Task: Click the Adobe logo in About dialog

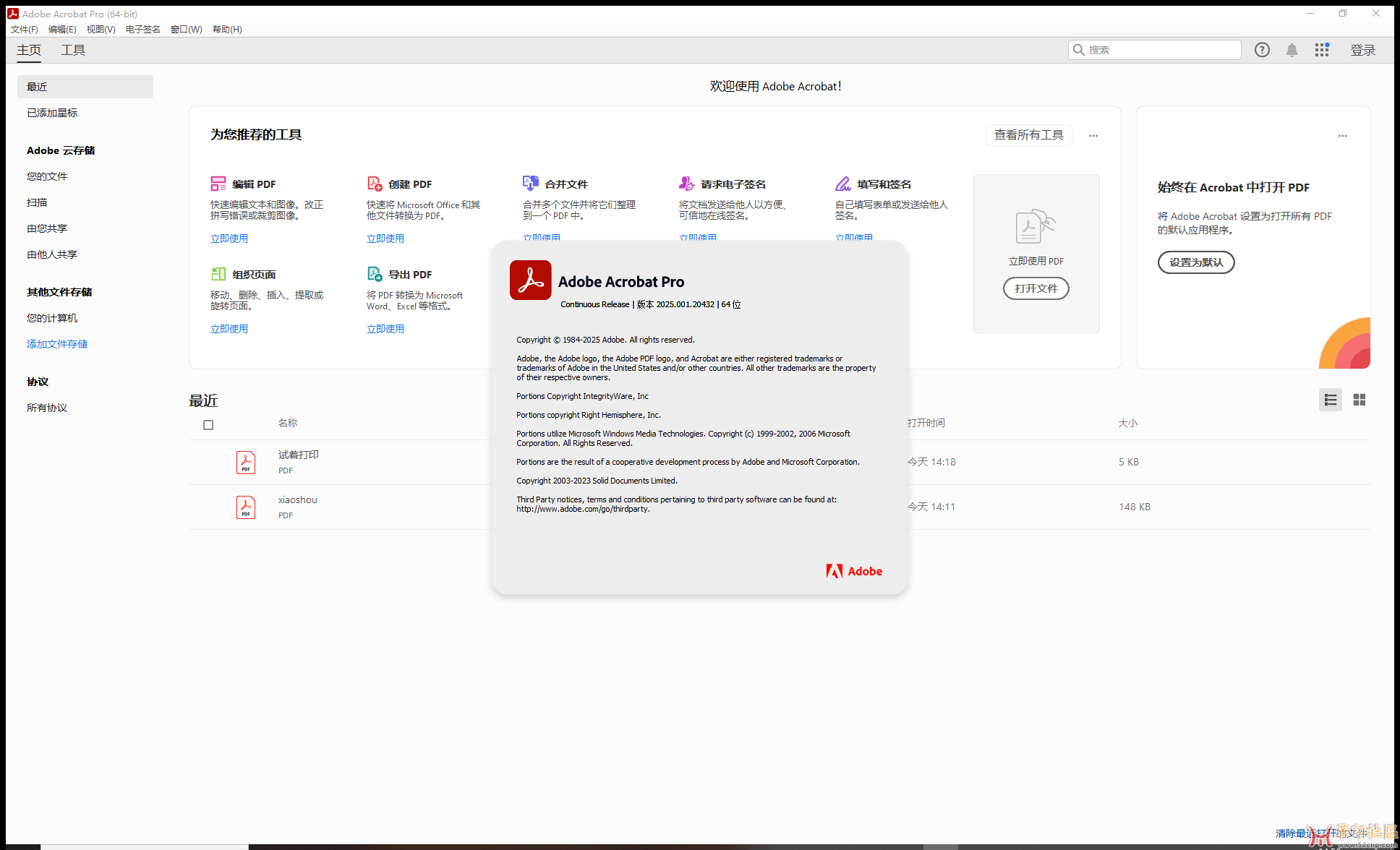Action: pos(854,571)
